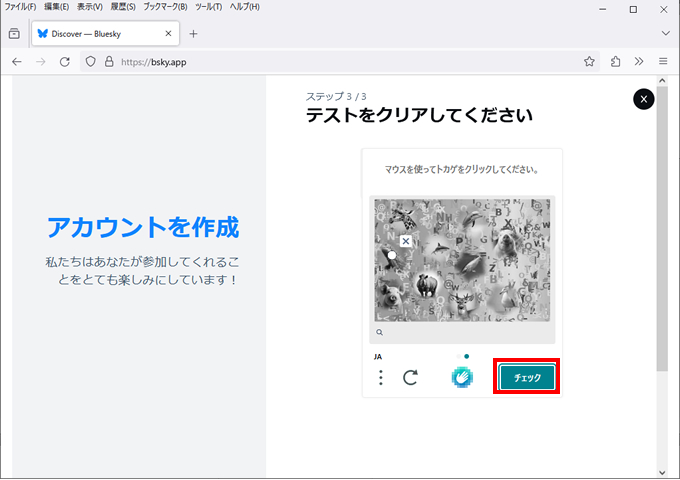Open the Firefox hamburger application menu

point(663,62)
